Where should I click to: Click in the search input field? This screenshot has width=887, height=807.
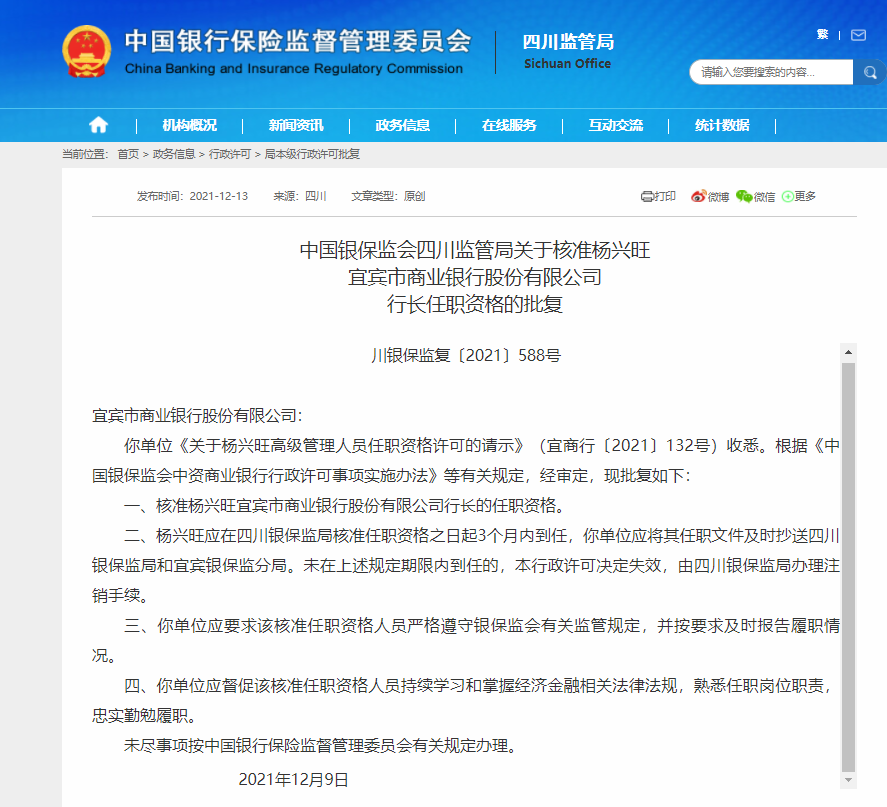[770, 72]
